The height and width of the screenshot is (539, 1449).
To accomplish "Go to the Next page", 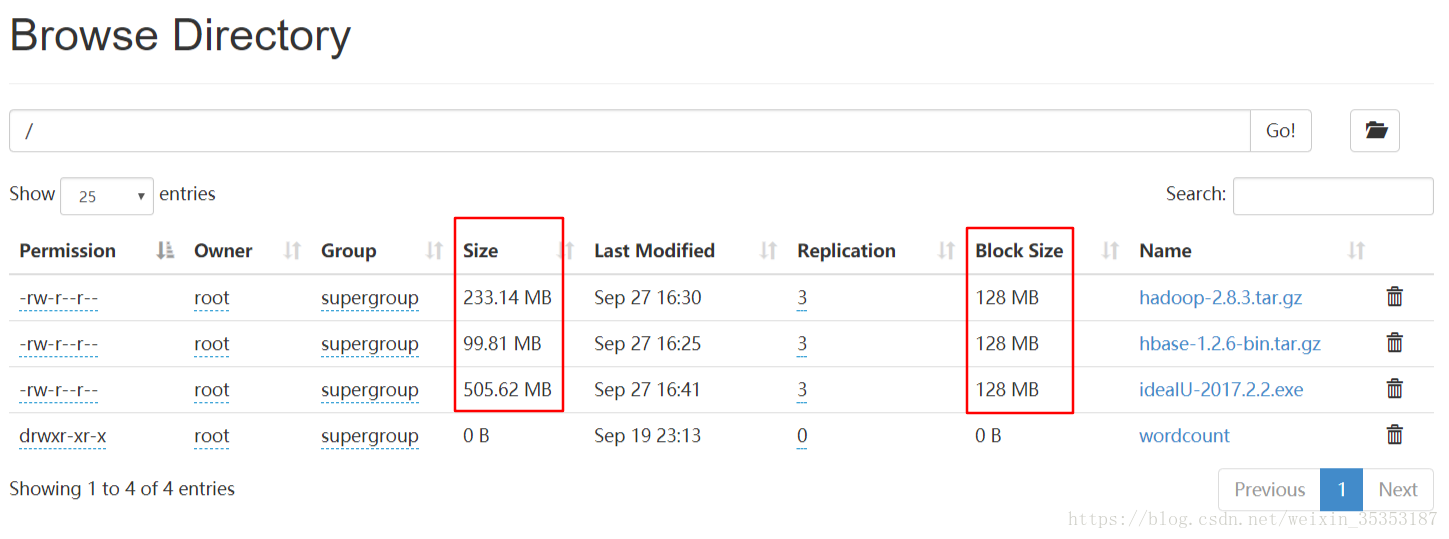I will tap(1398, 490).
